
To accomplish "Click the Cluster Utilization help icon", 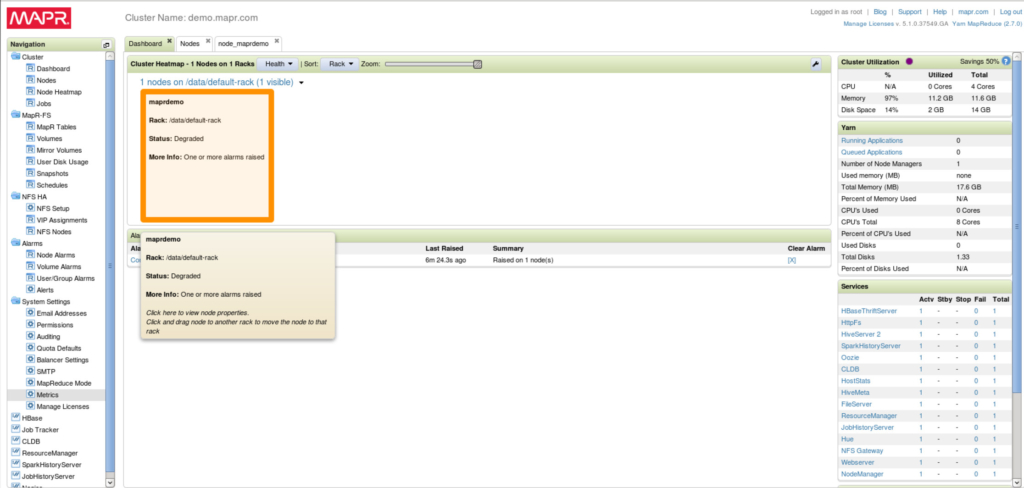I will tap(1006, 61).
